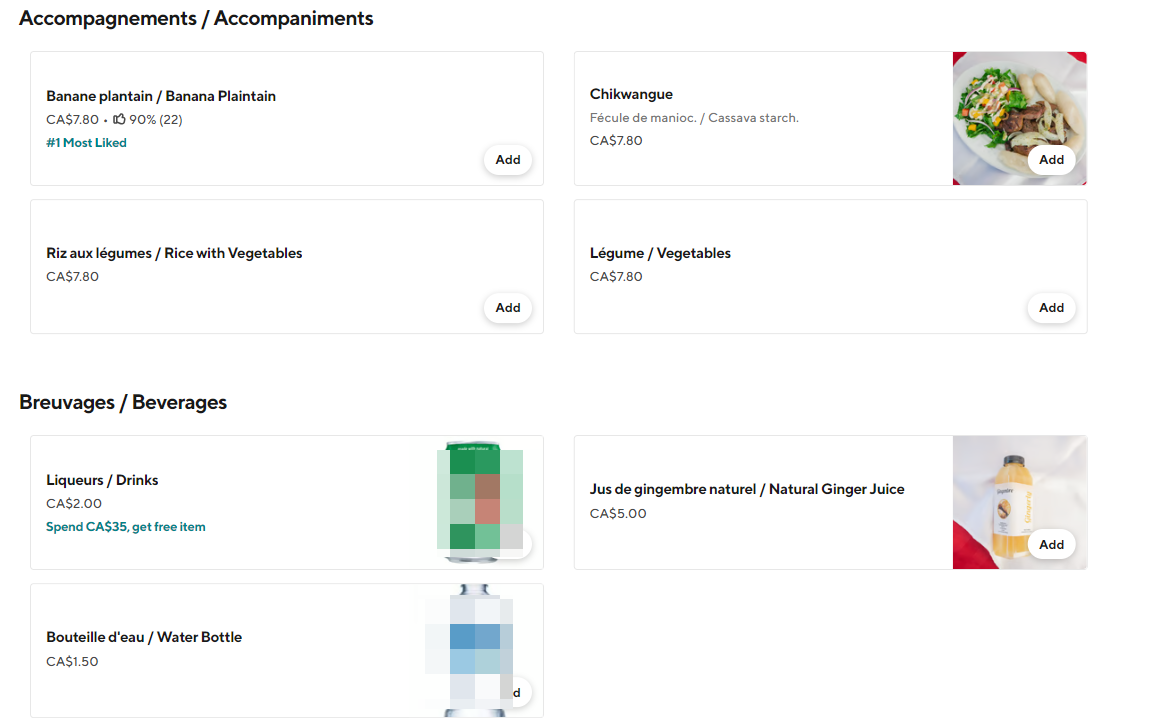The width and height of the screenshot is (1172, 724).
Task: Open the Légume / Vegetables item title
Action: 660,254
